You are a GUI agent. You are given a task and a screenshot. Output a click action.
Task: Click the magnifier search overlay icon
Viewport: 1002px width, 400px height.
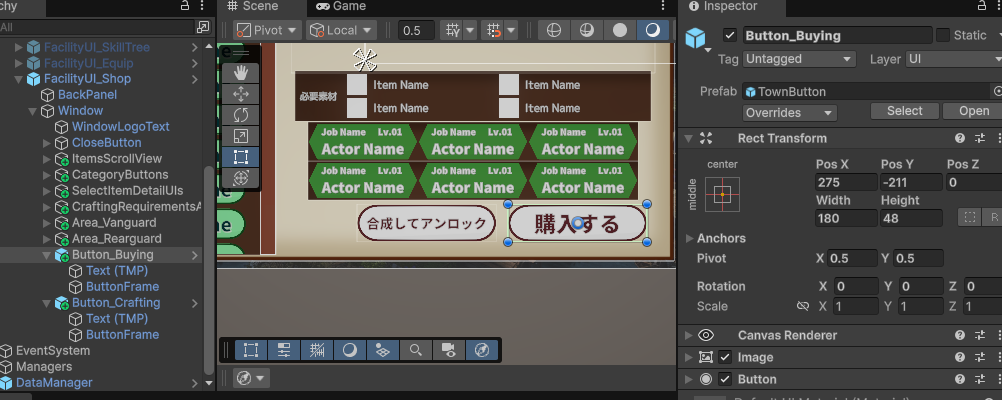point(415,350)
